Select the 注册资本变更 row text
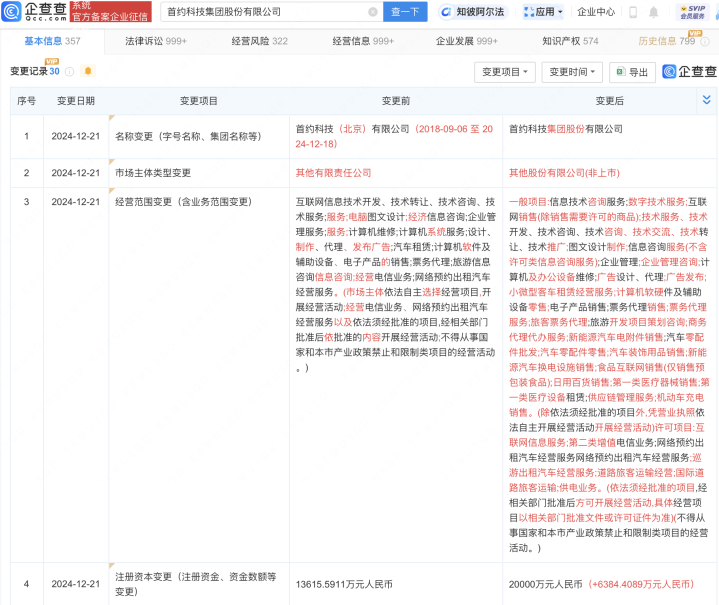This screenshot has height=605, width=719. tap(195, 584)
